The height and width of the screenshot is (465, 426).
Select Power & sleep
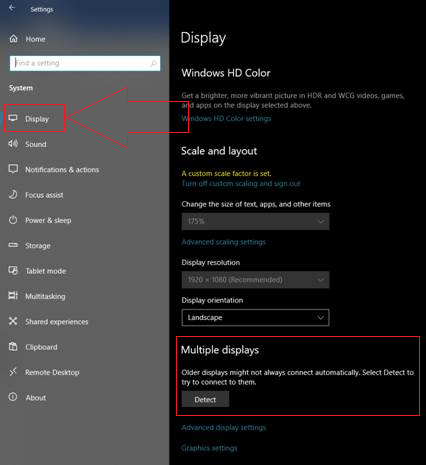tap(48, 220)
